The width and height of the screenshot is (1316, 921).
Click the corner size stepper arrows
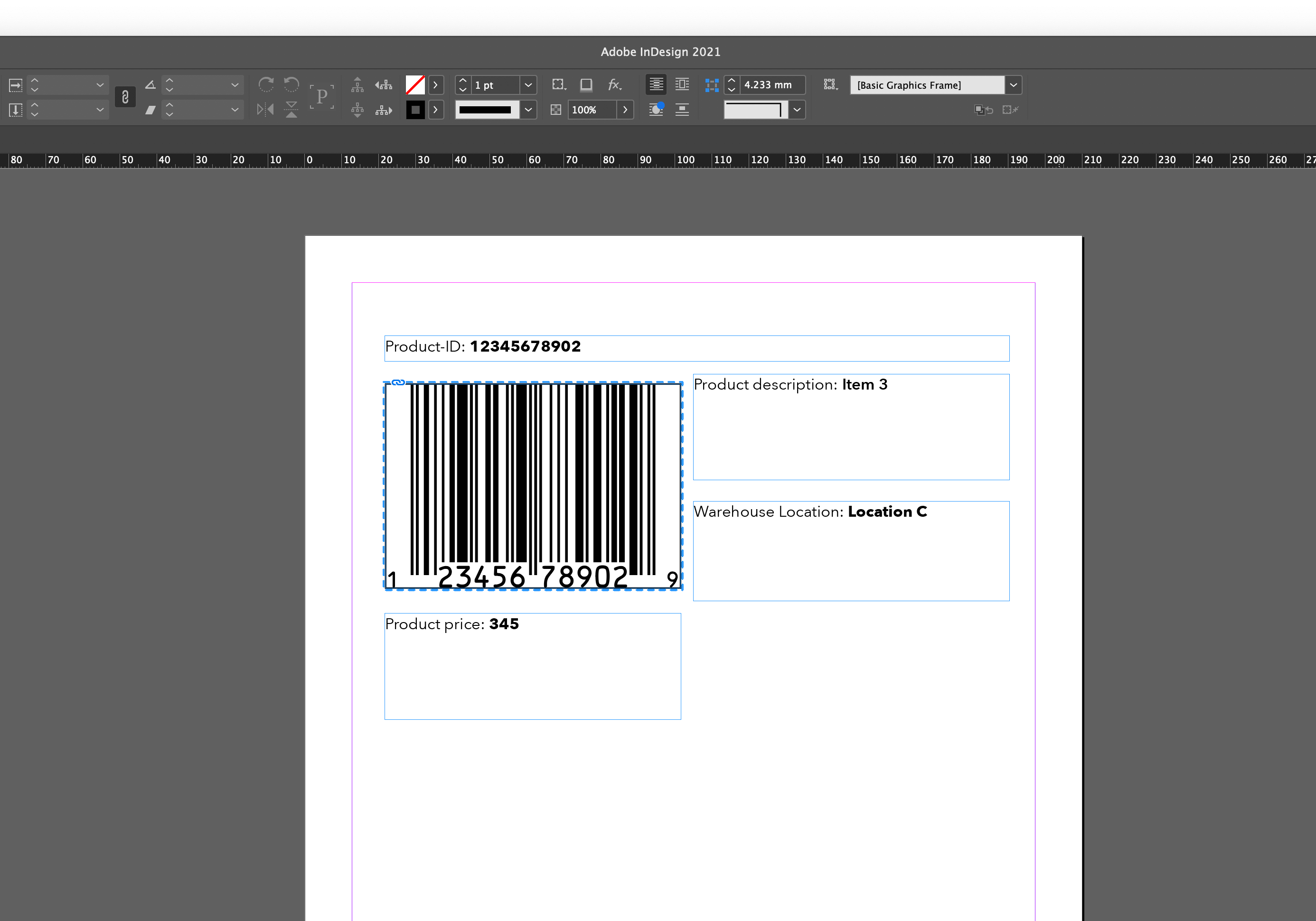[x=732, y=85]
